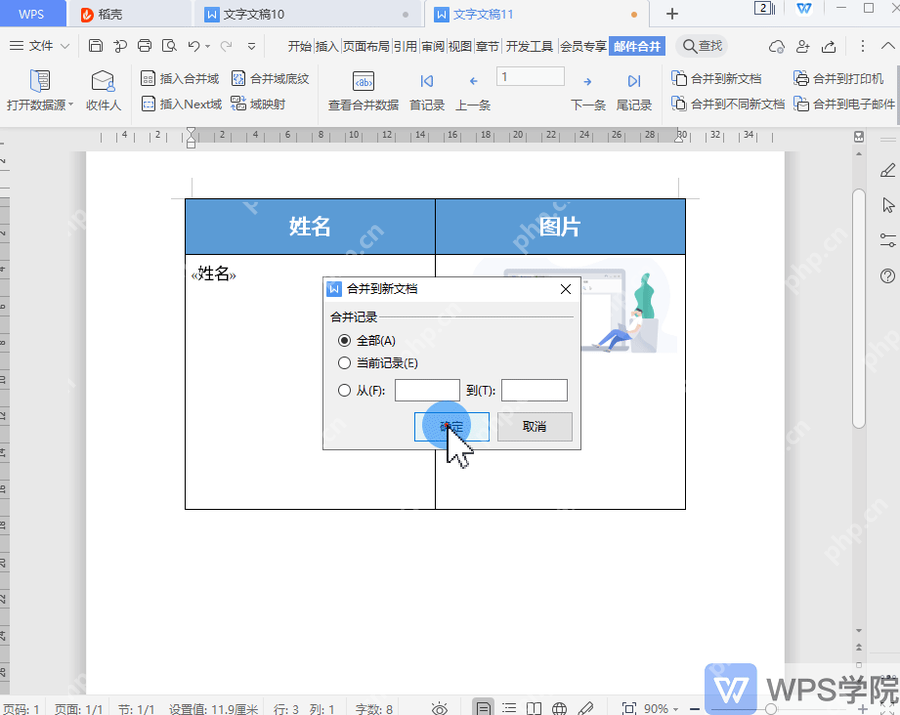900x715 pixels.
Task: Switch to Page Layout (页面布局) tab
Action: coord(366,46)
